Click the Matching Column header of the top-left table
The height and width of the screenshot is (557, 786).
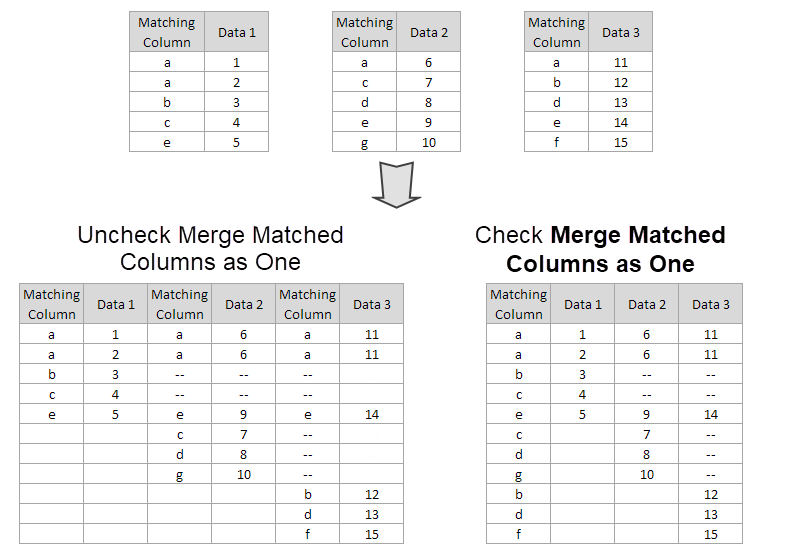click(167, 32)
